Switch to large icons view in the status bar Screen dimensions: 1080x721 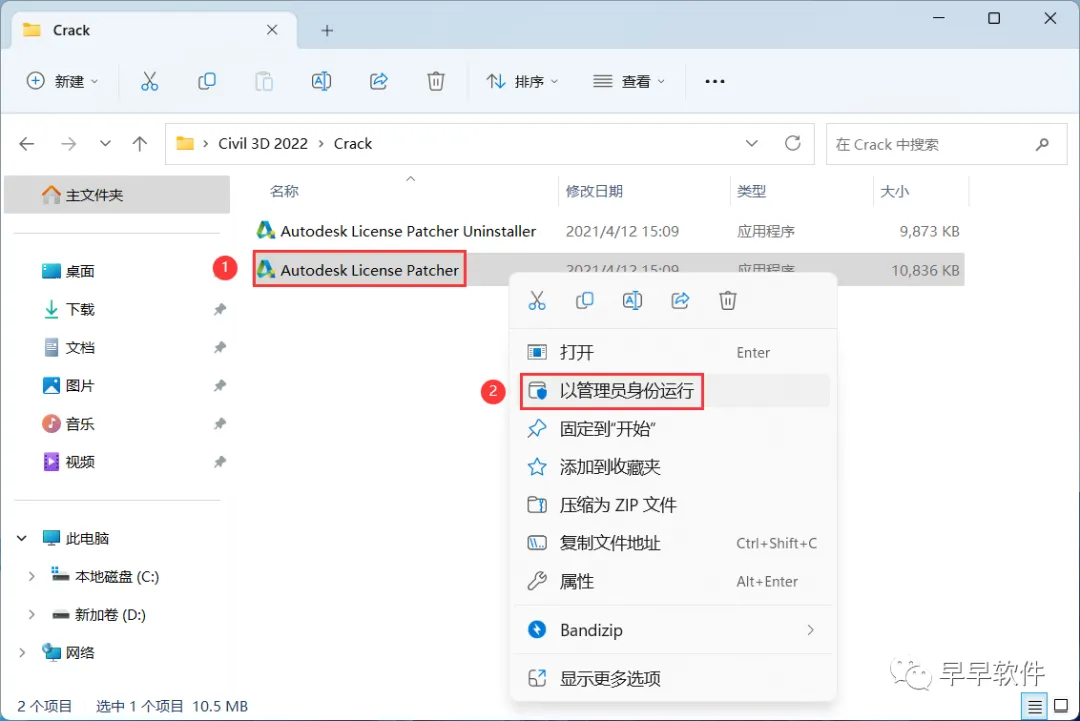(x=1061, y=706)
